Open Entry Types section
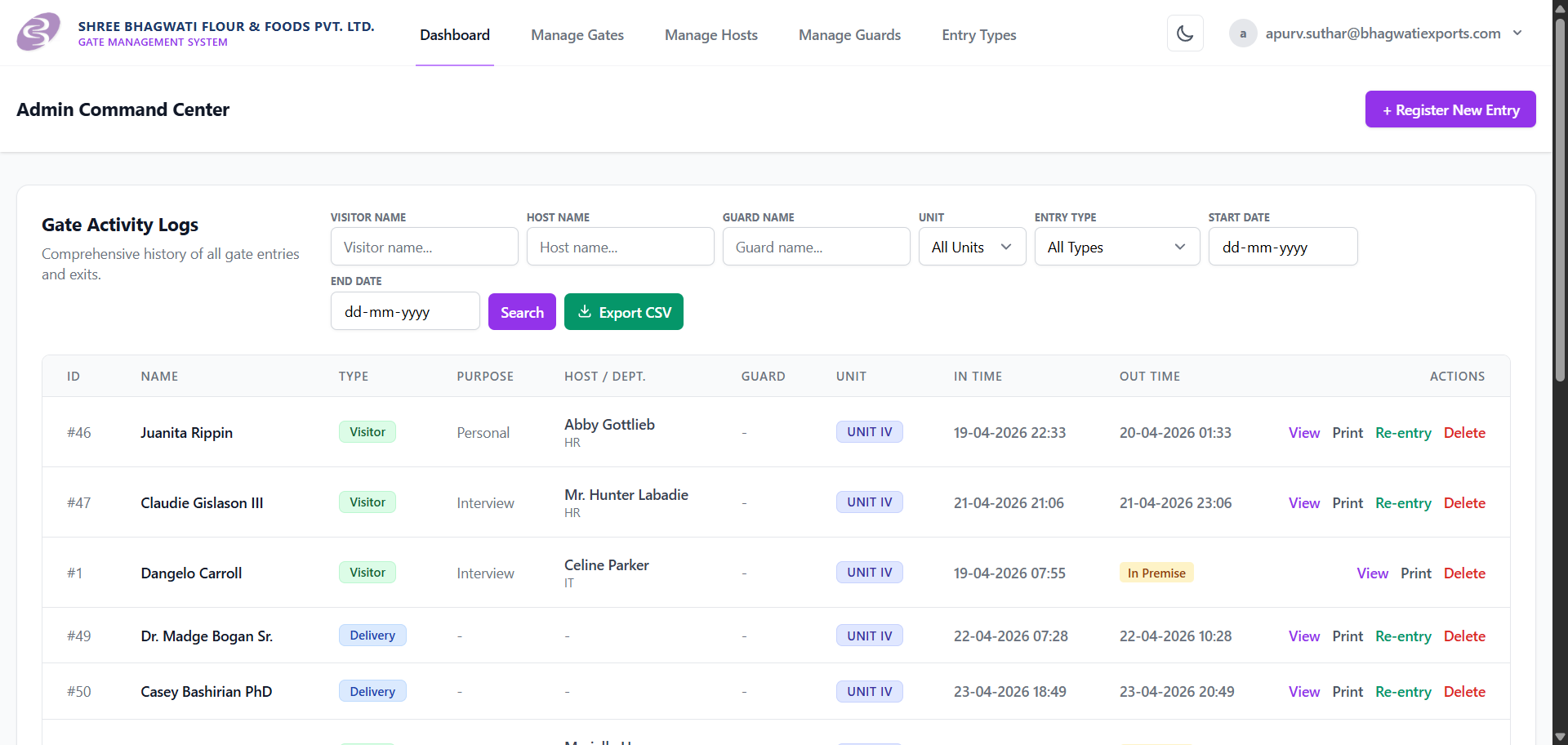This screenshot has height=745, width=1568. click(x=978, y=35)
